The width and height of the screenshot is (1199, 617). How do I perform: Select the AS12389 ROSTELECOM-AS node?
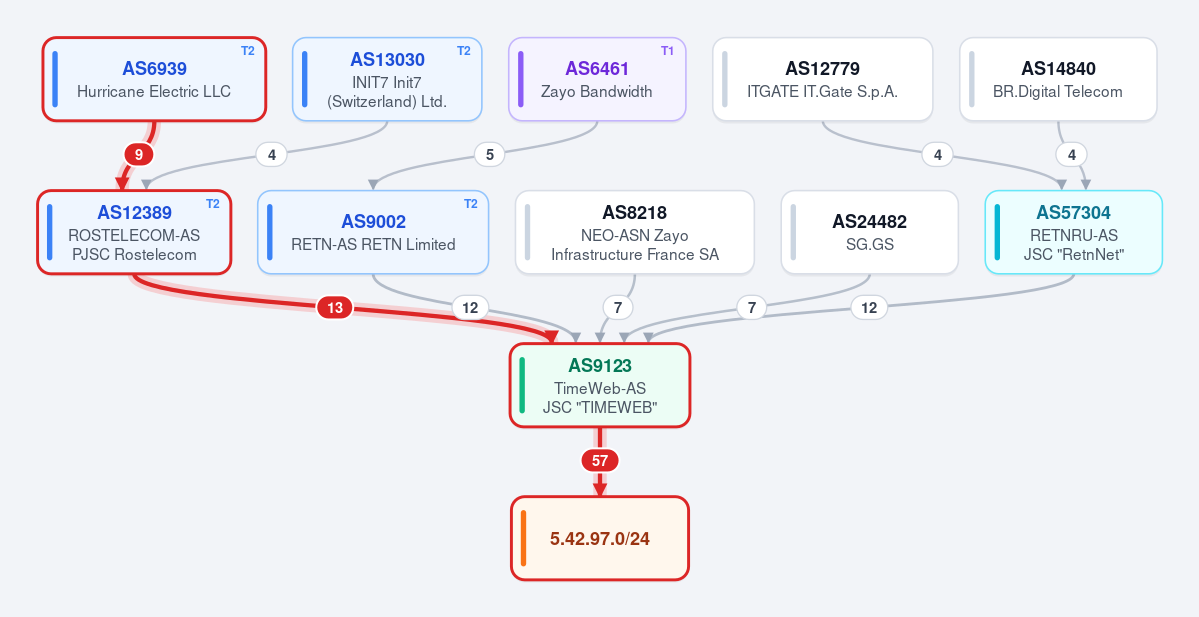[135, 232]
